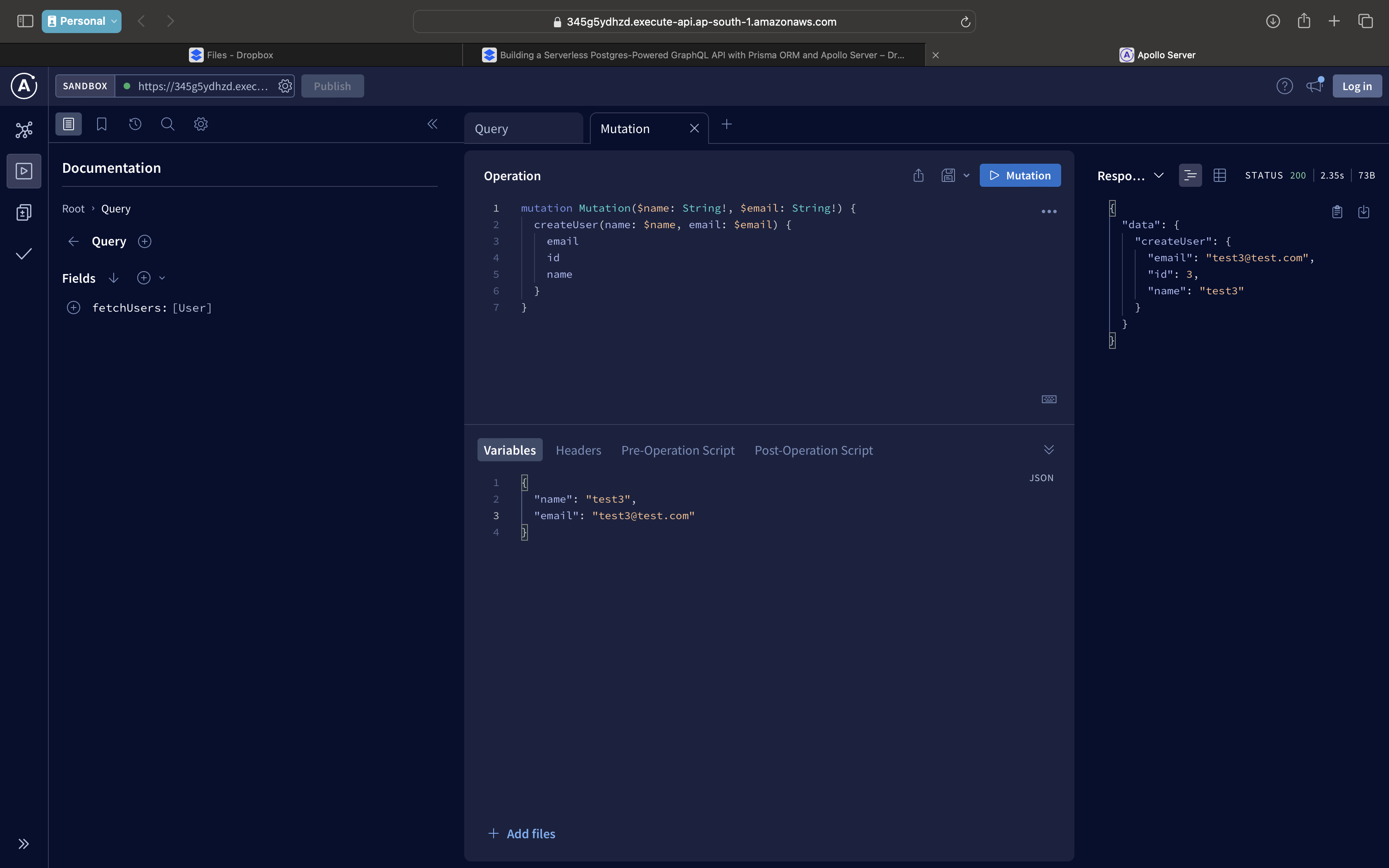Image resolution: width=1389 pixels, height=868 pixels.
Task: Click the Root breadcrumb
Action: click(73, 208)
